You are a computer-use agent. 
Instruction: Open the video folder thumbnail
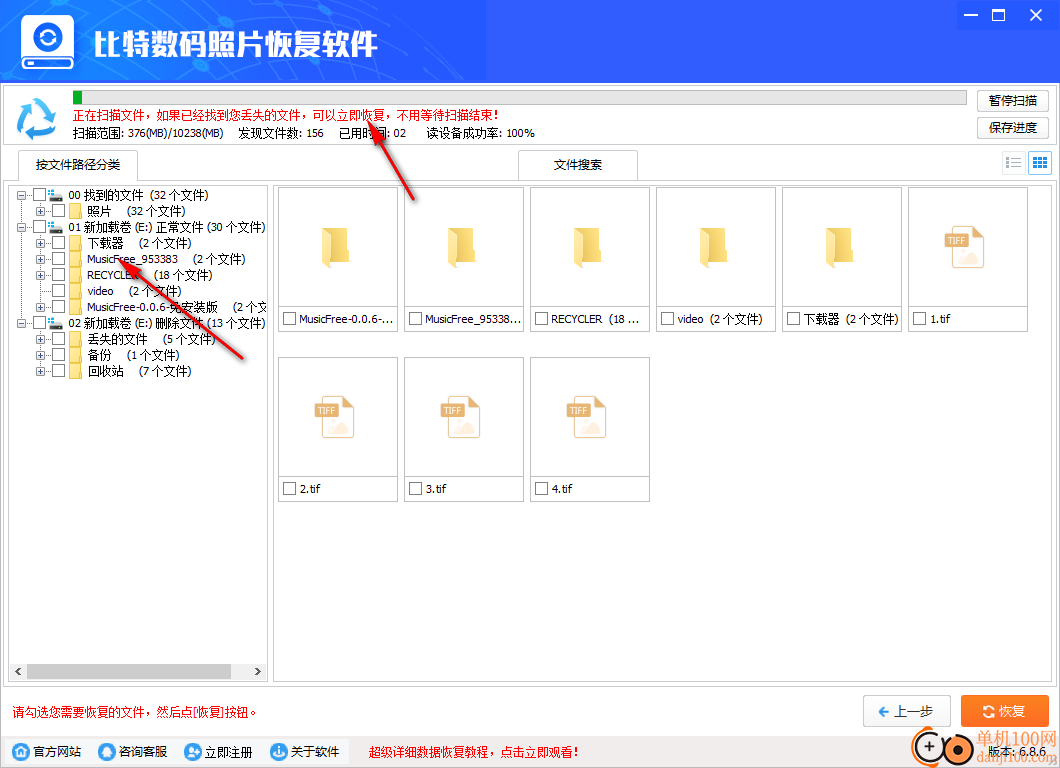pyautogui.click(x=716, y=247)
